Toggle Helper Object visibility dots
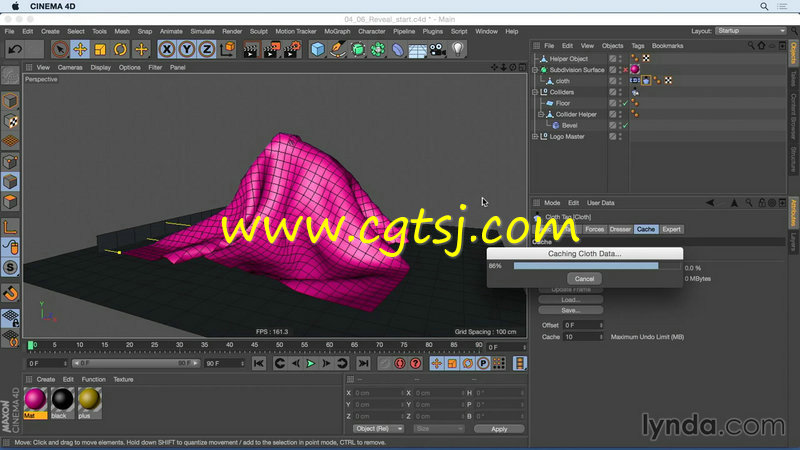The image size is (800, 450). (620, 59)
